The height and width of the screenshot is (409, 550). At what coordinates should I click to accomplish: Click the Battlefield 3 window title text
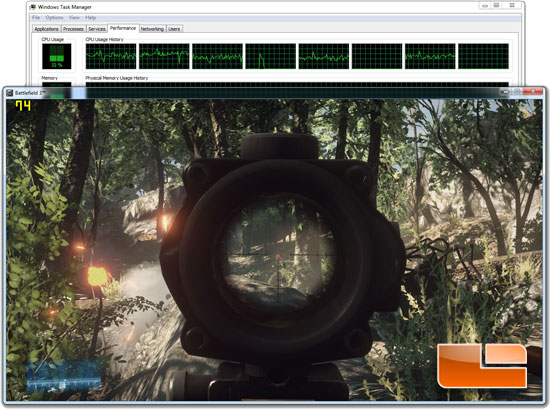coord(30,93)
